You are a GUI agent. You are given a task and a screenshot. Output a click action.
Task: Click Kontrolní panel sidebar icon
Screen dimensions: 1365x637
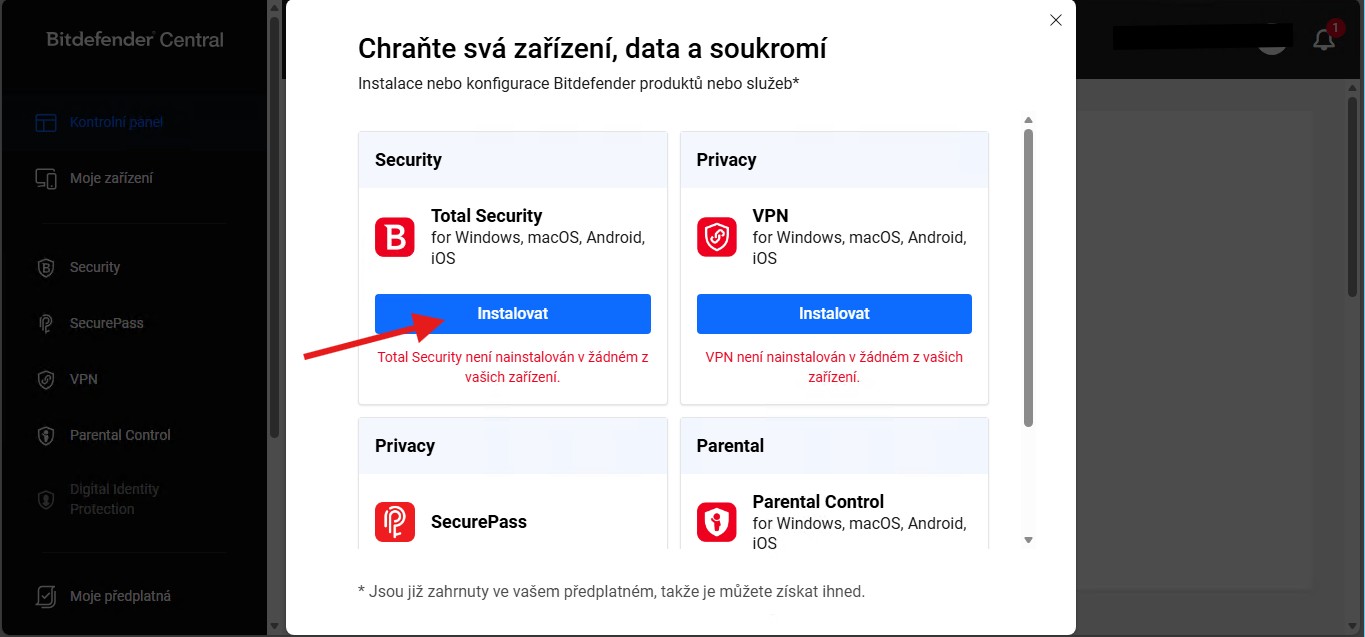click(46, 123)
